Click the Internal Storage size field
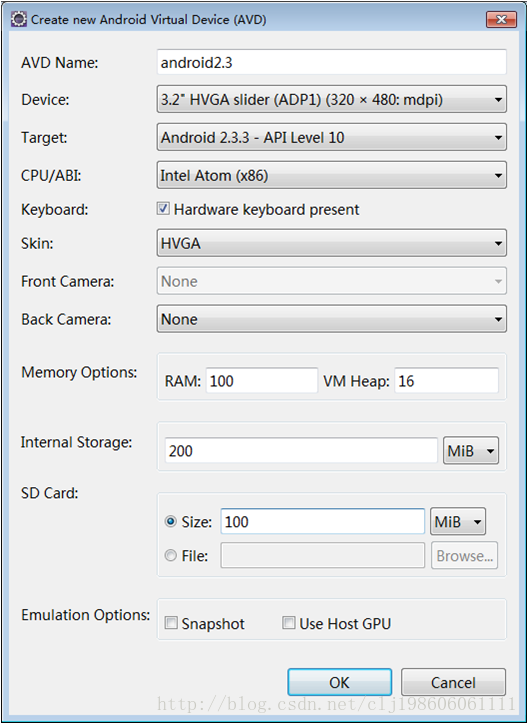The width and height of the screenshot is (528, 724). [x=301, y=450]
